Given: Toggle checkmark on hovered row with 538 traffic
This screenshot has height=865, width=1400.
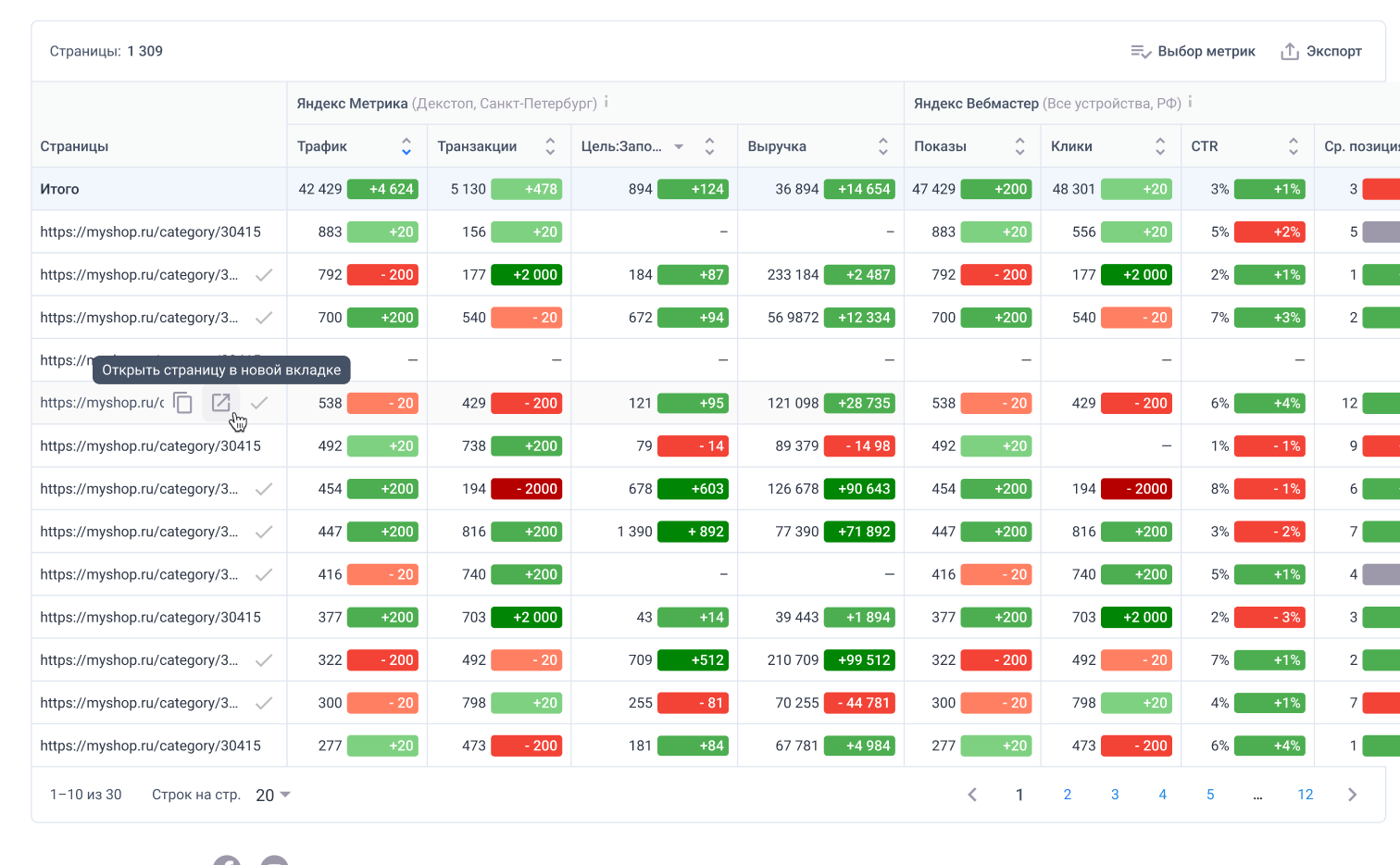Looking at the screenshot, I should click(x=260, y=403).
